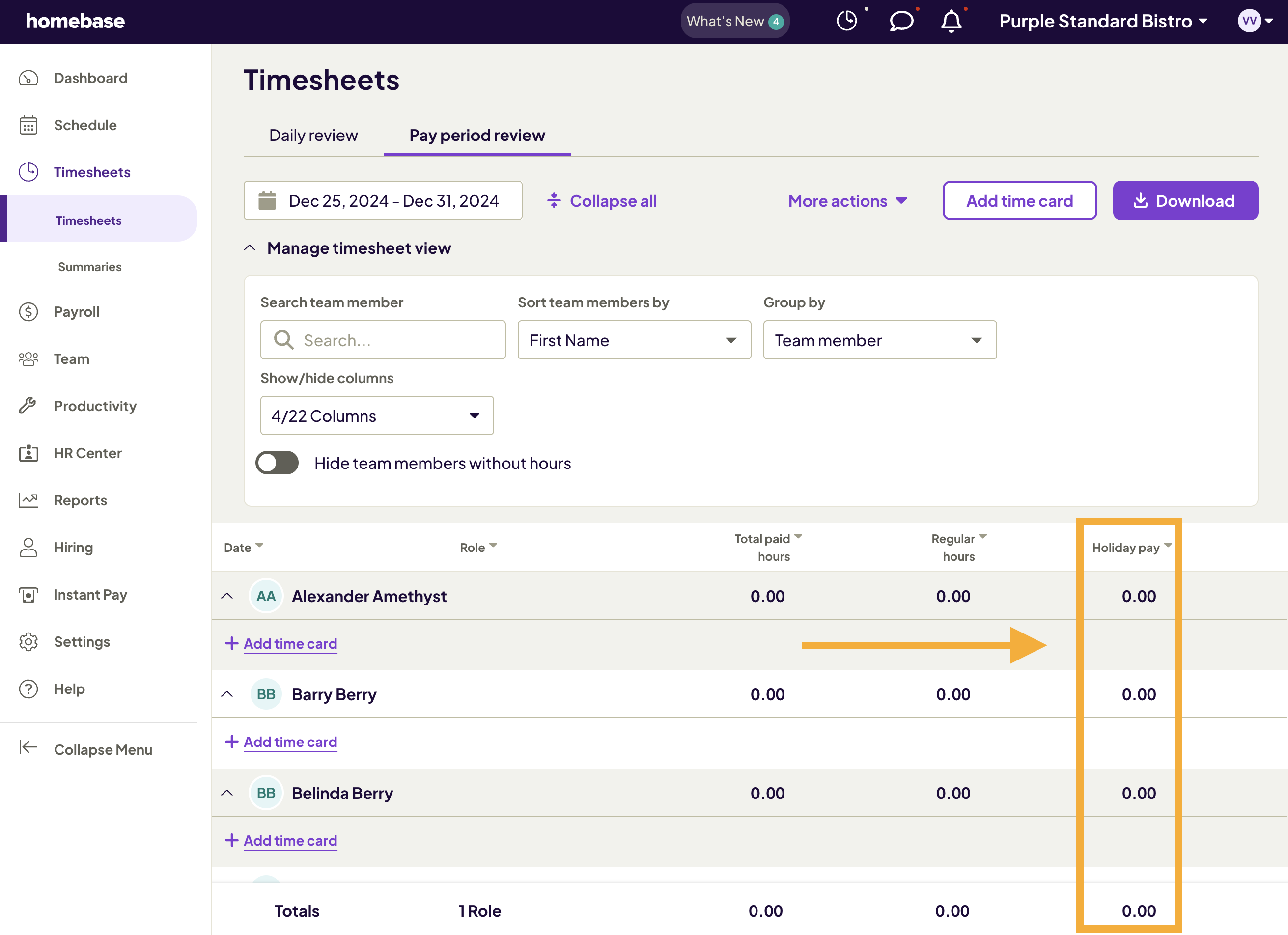Collapse Manage timesheet view section
The width and height of the screenshot is (1288, 935).
[250, 248]
